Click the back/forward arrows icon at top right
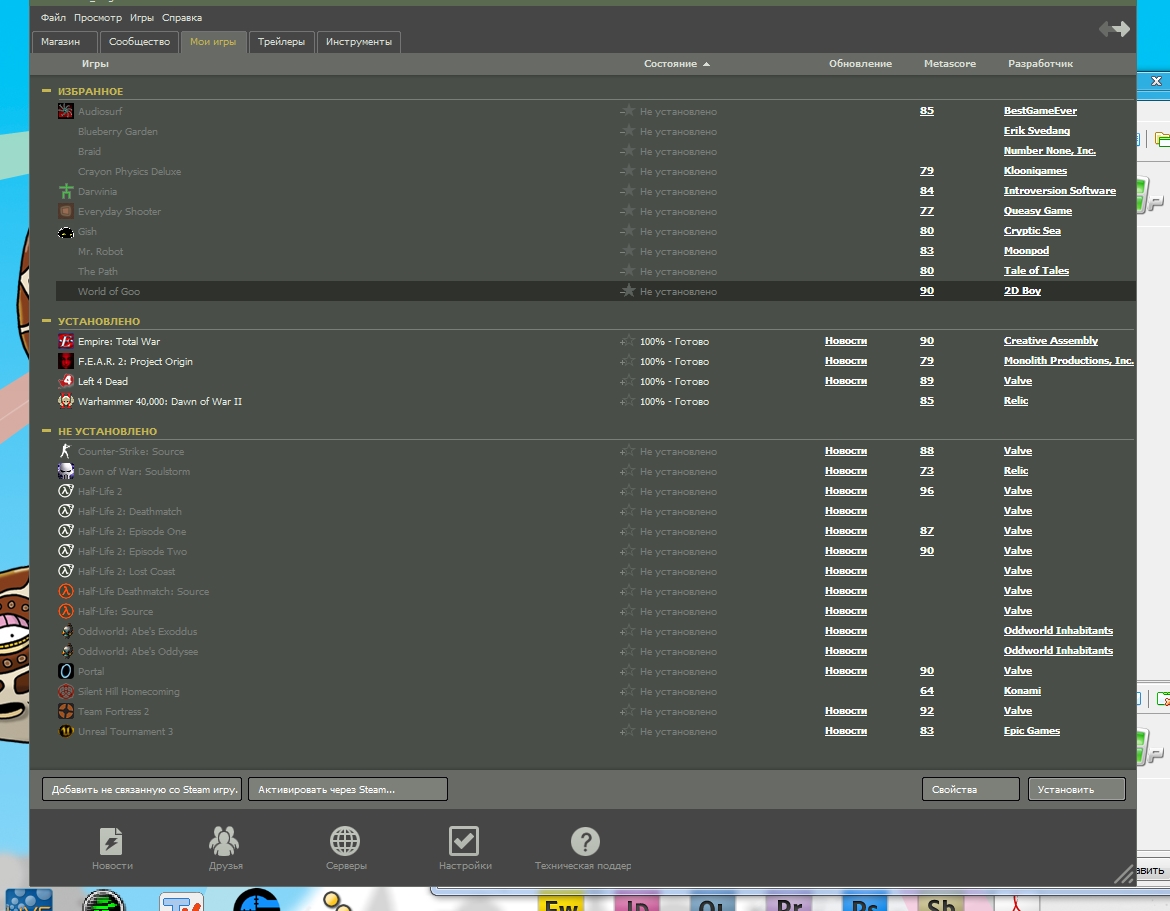Screen dimensions: 1170x911 (1114, 29)
